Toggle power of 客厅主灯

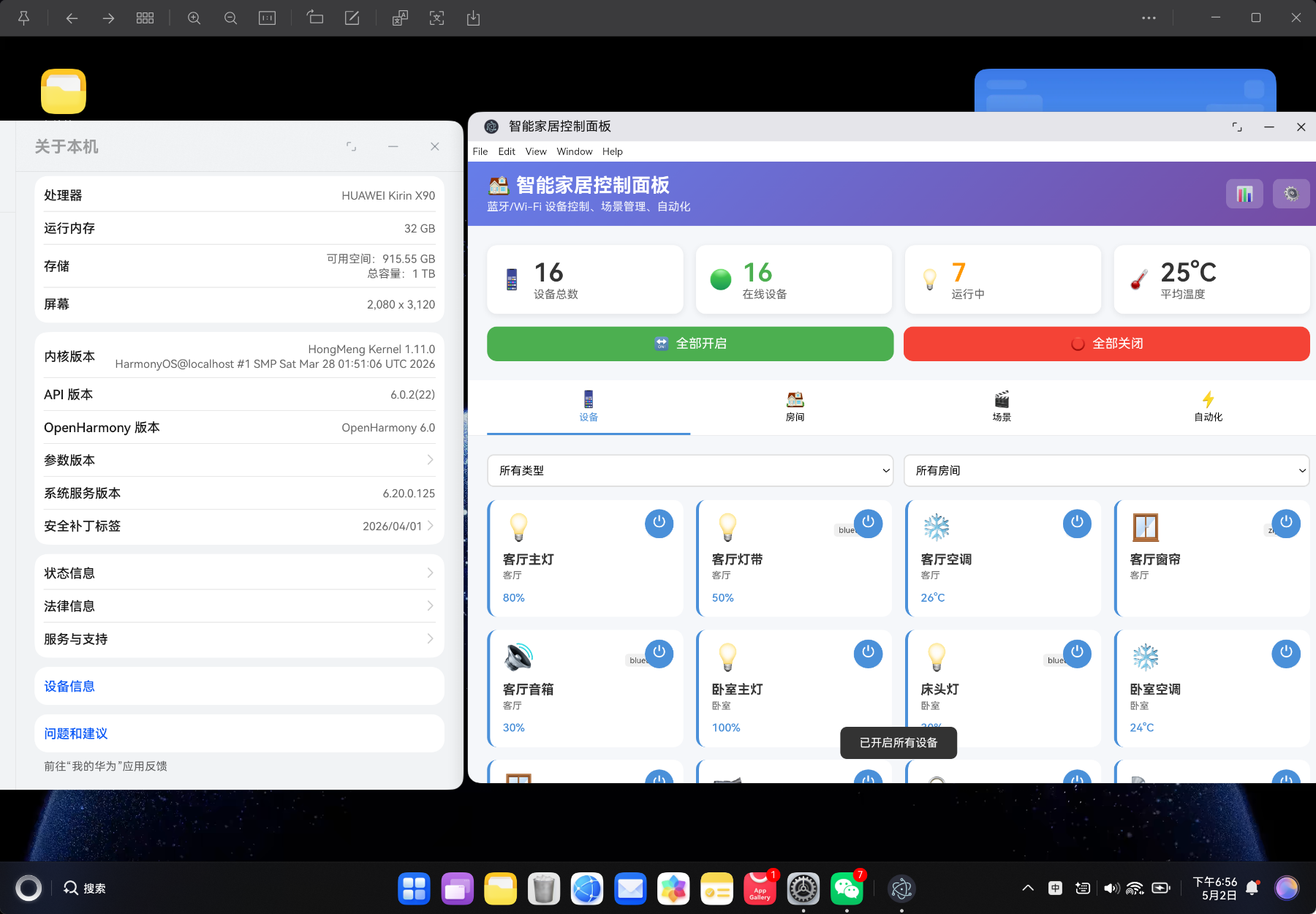tap(659, 523)
